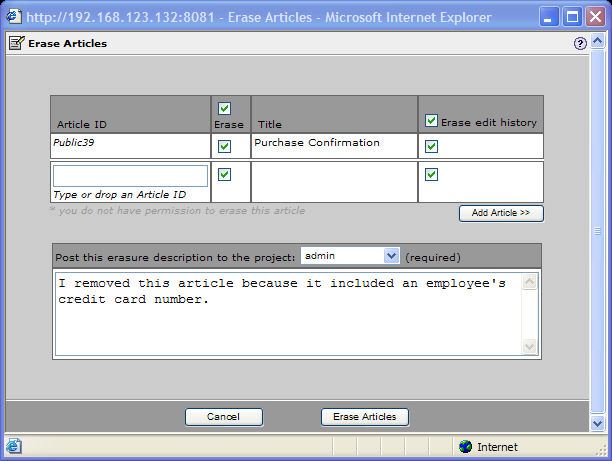Click the Erase Articles button
Screen dimensions: 612x461
365,417
